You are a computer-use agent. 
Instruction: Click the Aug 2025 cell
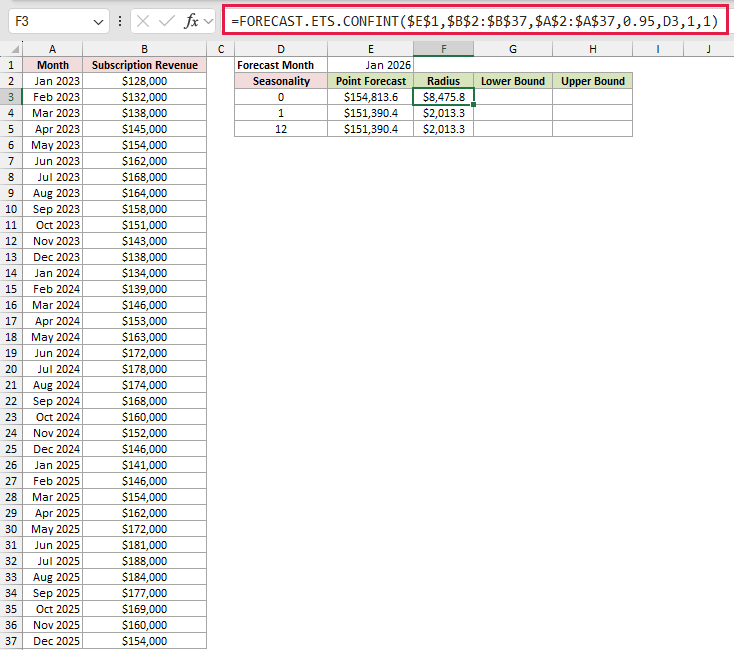52,577
